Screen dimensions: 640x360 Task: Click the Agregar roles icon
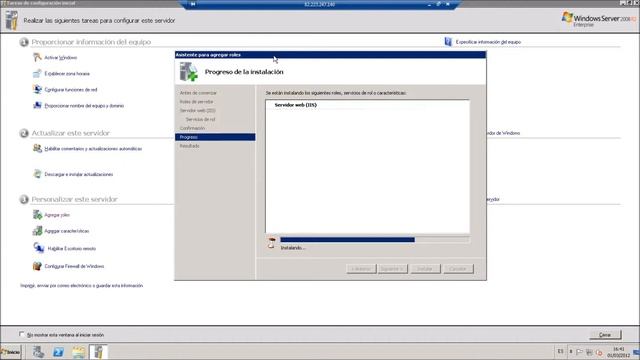(37, 215)
